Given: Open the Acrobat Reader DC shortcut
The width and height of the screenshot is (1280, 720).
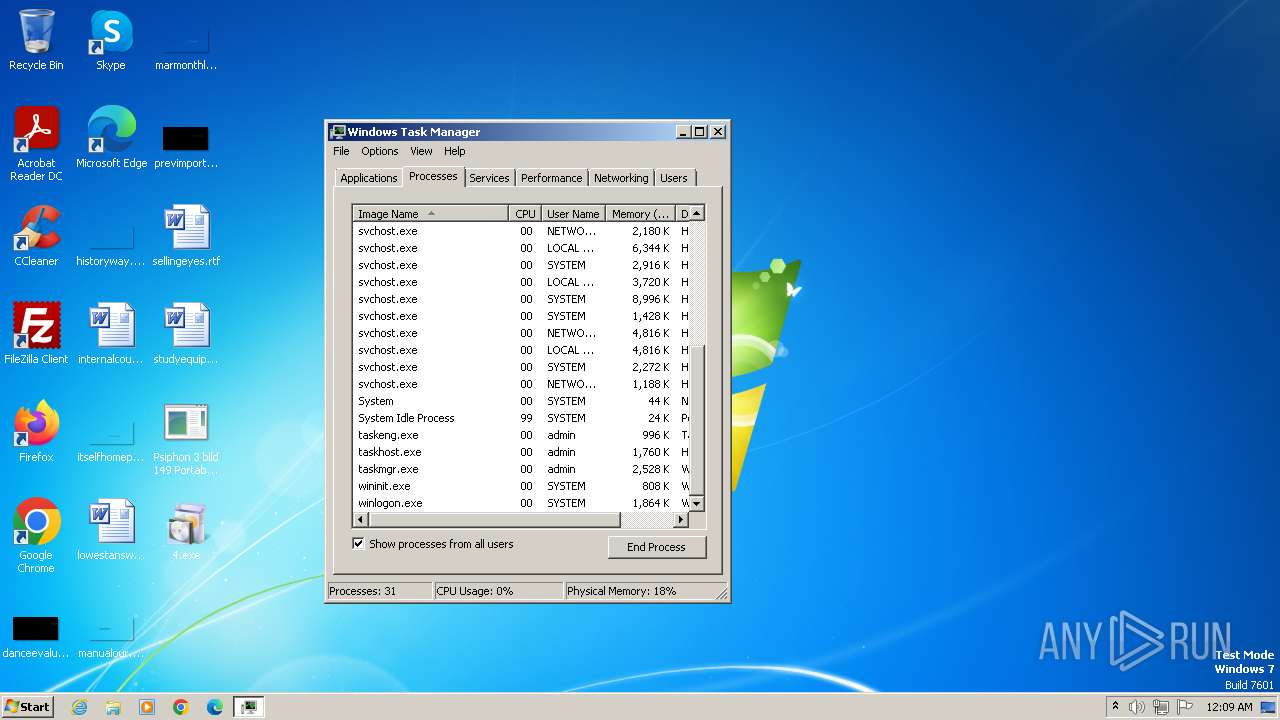Looking at the screenshot, I should [36, 143].
